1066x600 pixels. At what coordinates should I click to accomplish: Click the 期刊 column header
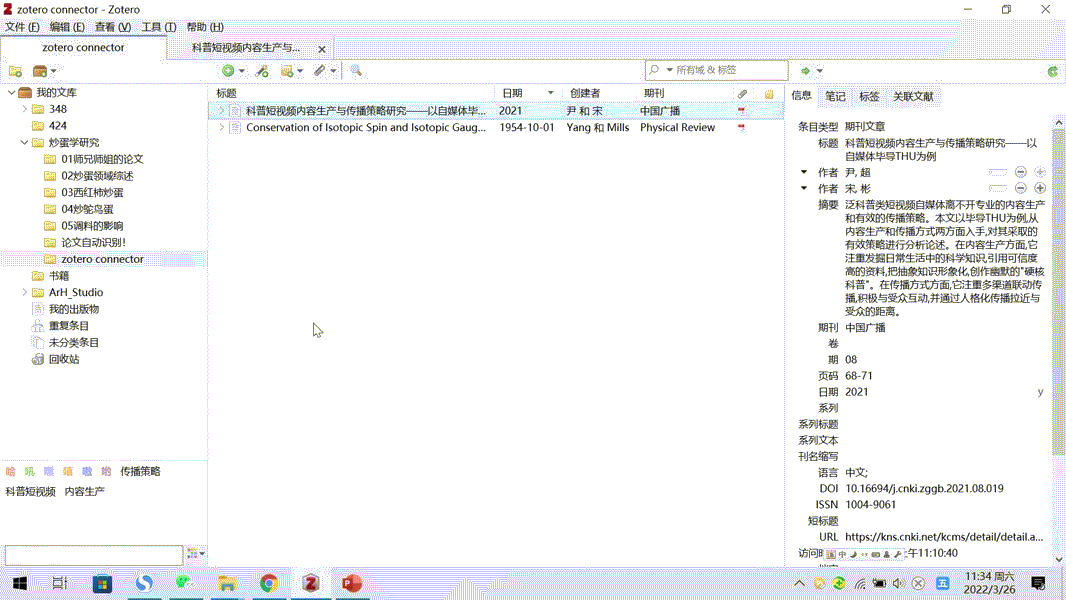(x=685, y=93)
